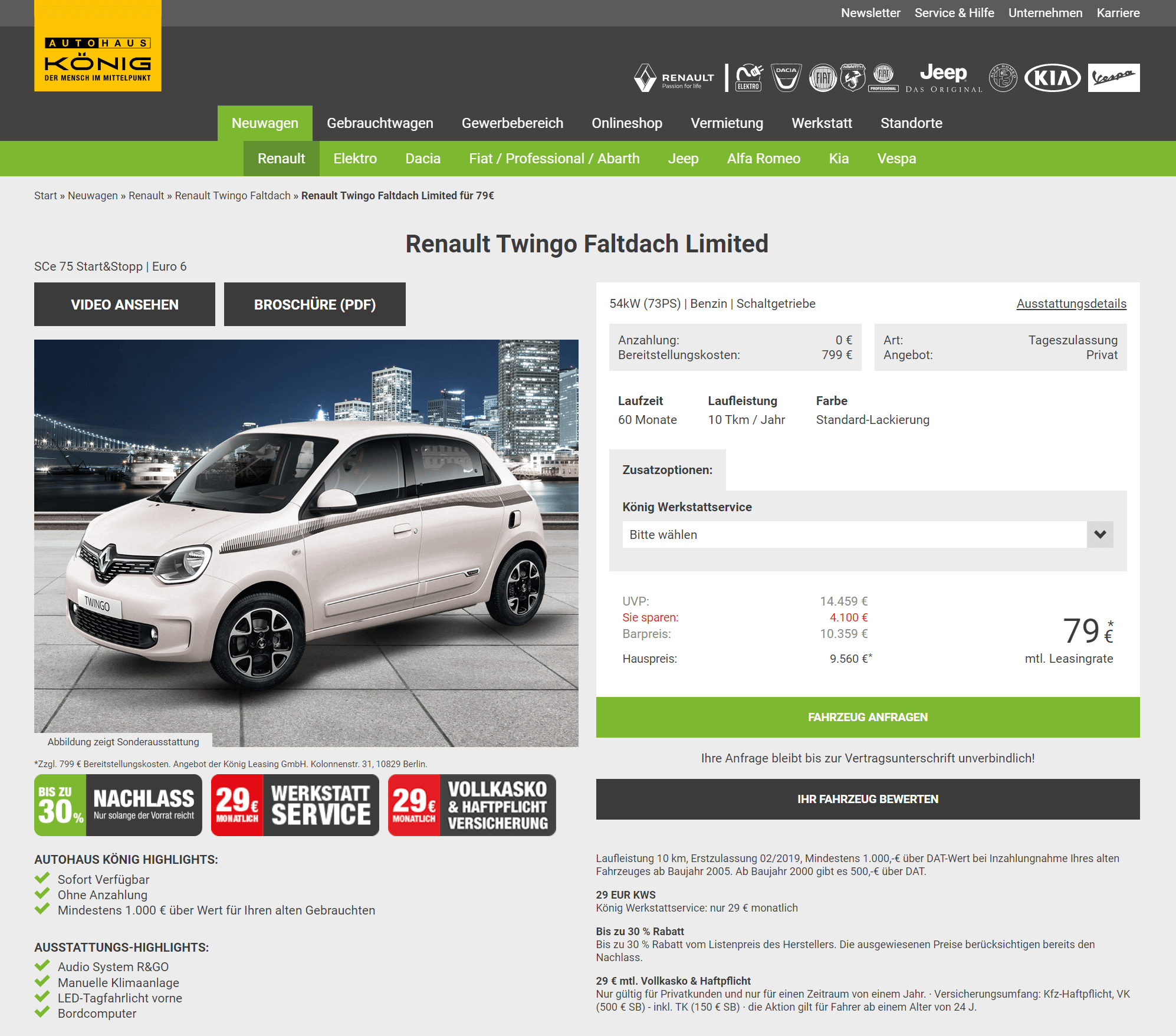Open the Onlineshop menu item

click(627, 123)
